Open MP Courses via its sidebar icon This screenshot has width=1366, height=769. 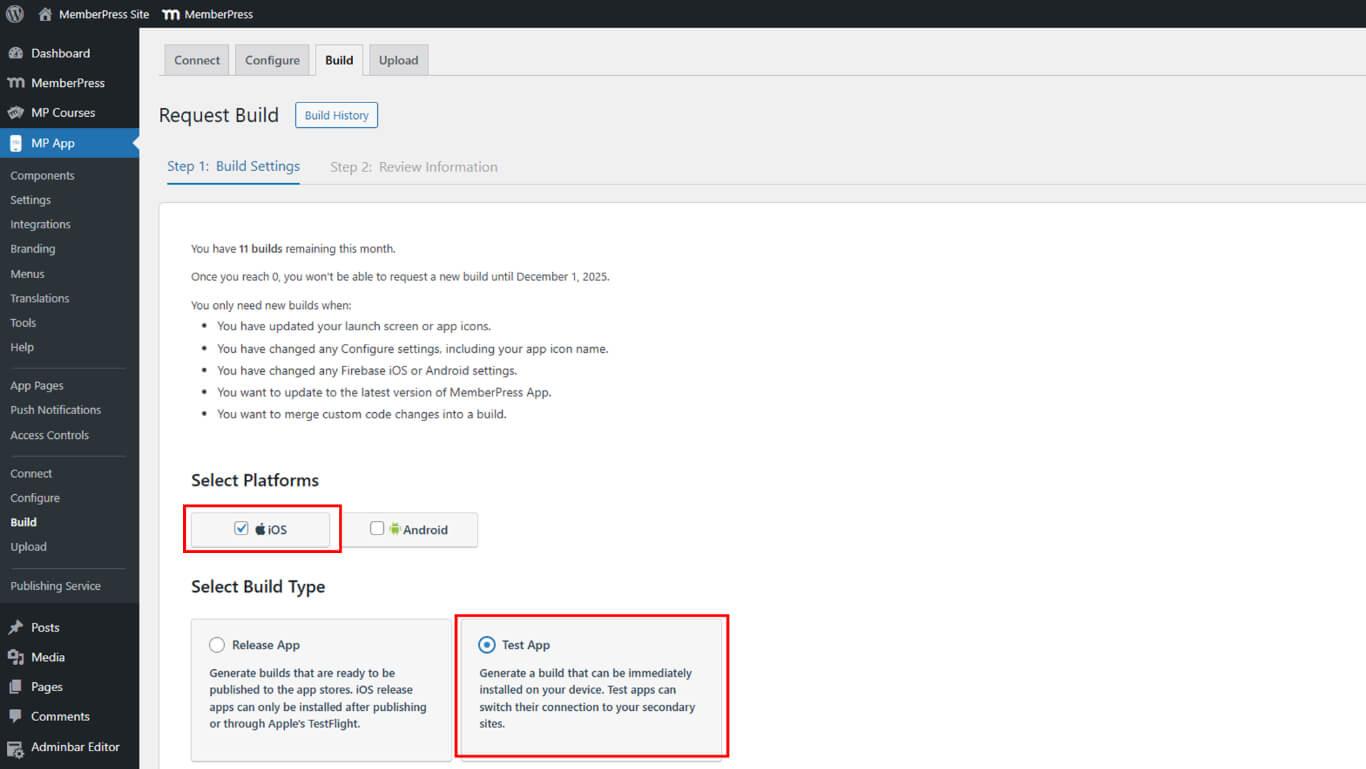point(16,113)
